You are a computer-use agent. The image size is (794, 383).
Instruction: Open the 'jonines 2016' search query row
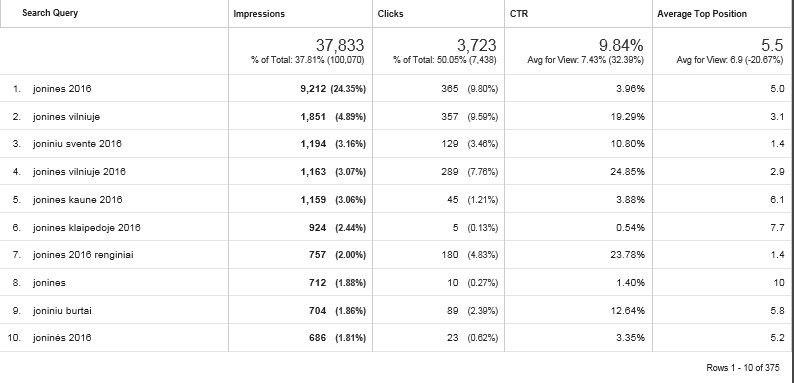[x=62, y=89]
